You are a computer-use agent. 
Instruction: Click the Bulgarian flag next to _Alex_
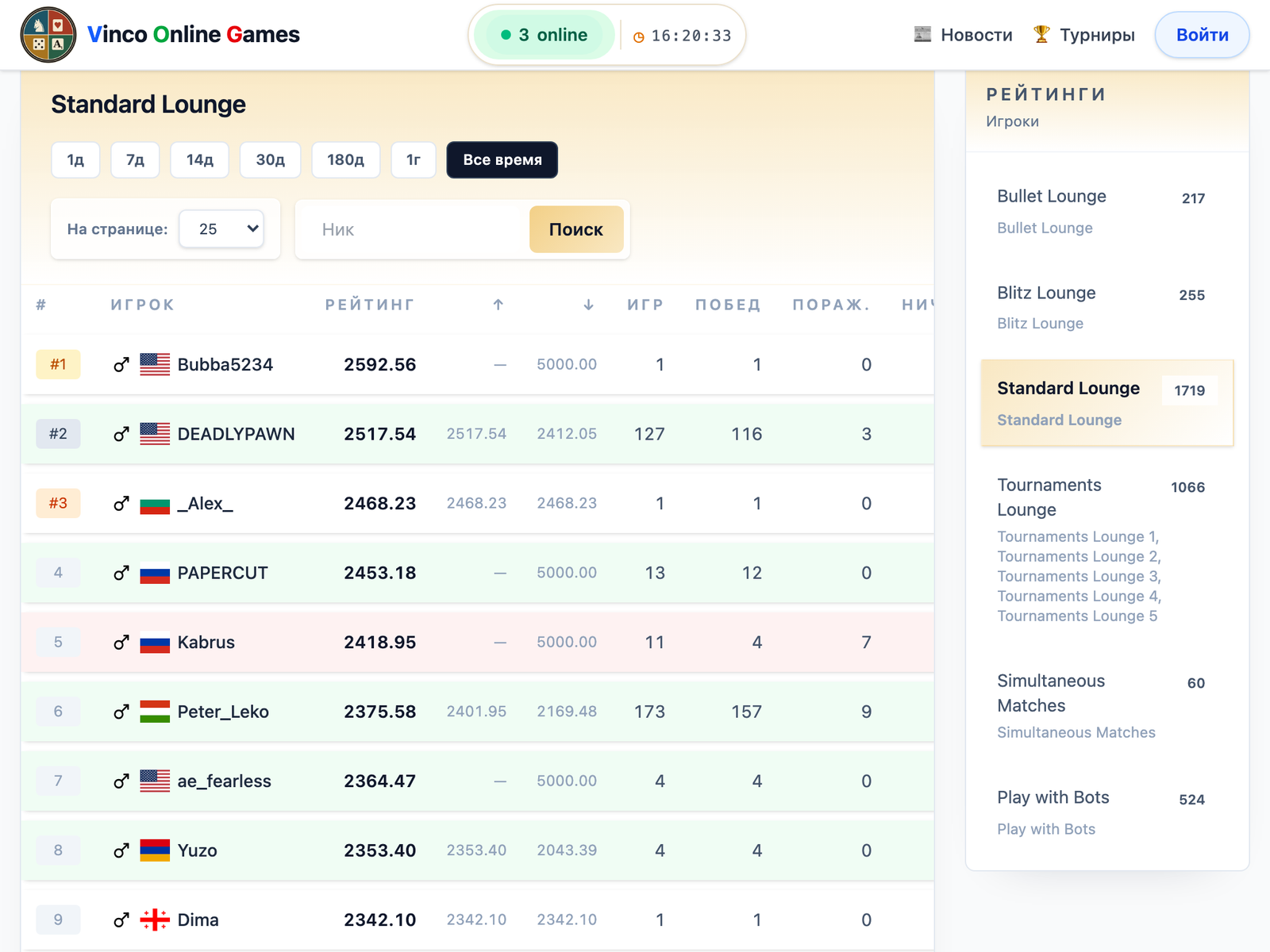point(155,503)
